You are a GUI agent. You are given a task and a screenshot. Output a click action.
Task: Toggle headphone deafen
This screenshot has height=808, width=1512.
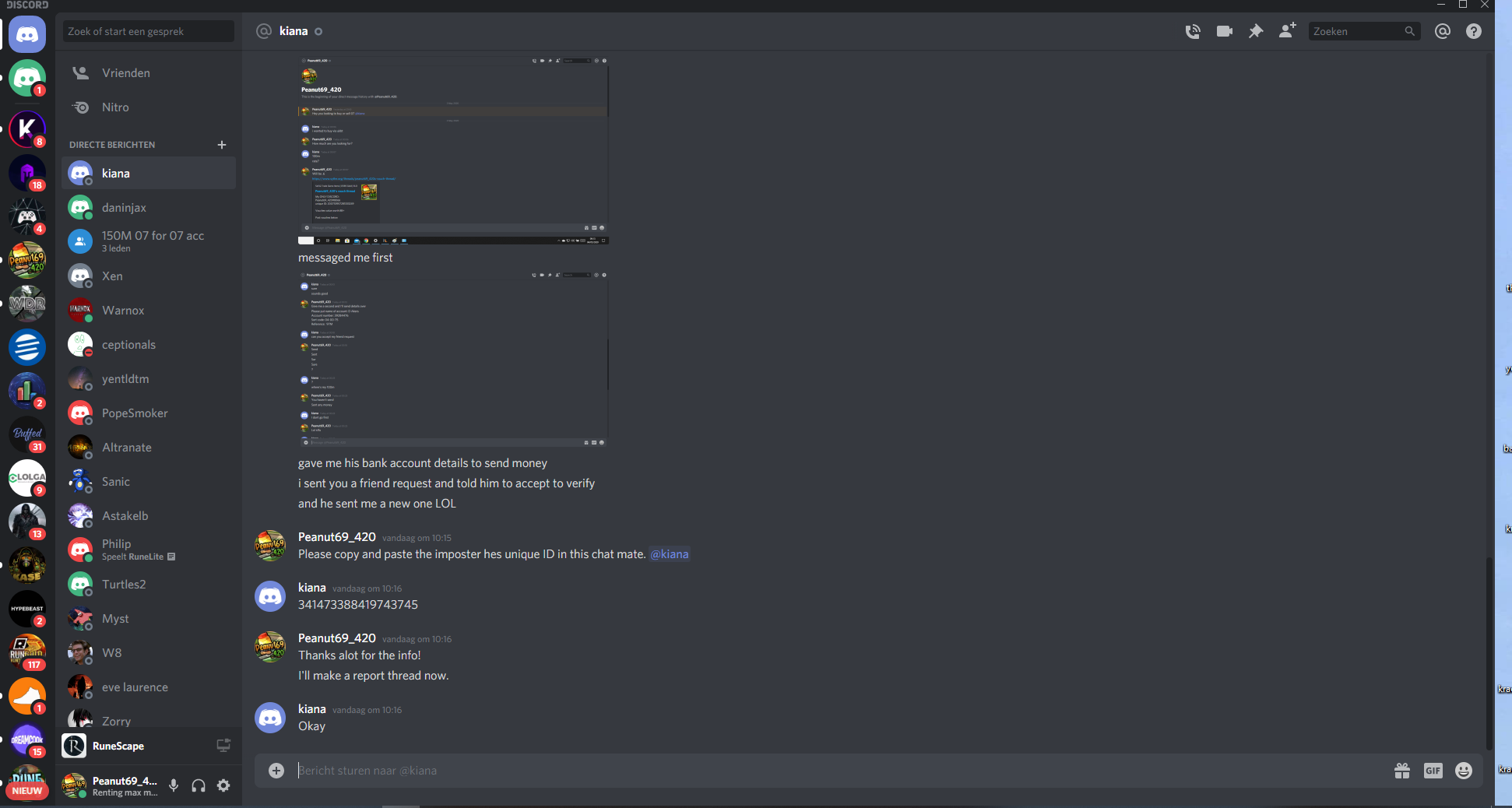(199, 785)
